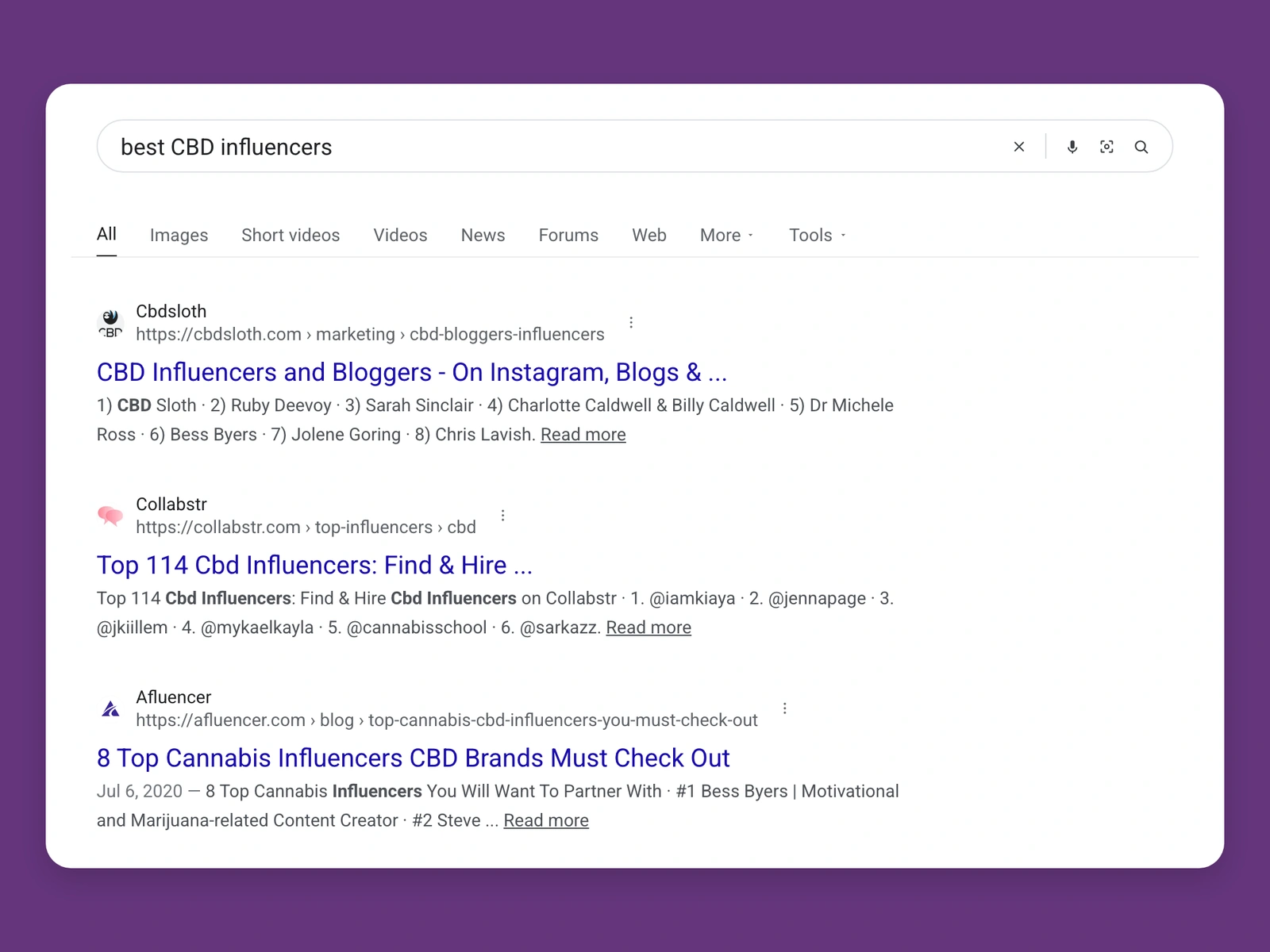Open 'CBD Influencers and Bloggers - On Instagram' result
Viewport: 1270px width, 952px height.
click(412, 372)
